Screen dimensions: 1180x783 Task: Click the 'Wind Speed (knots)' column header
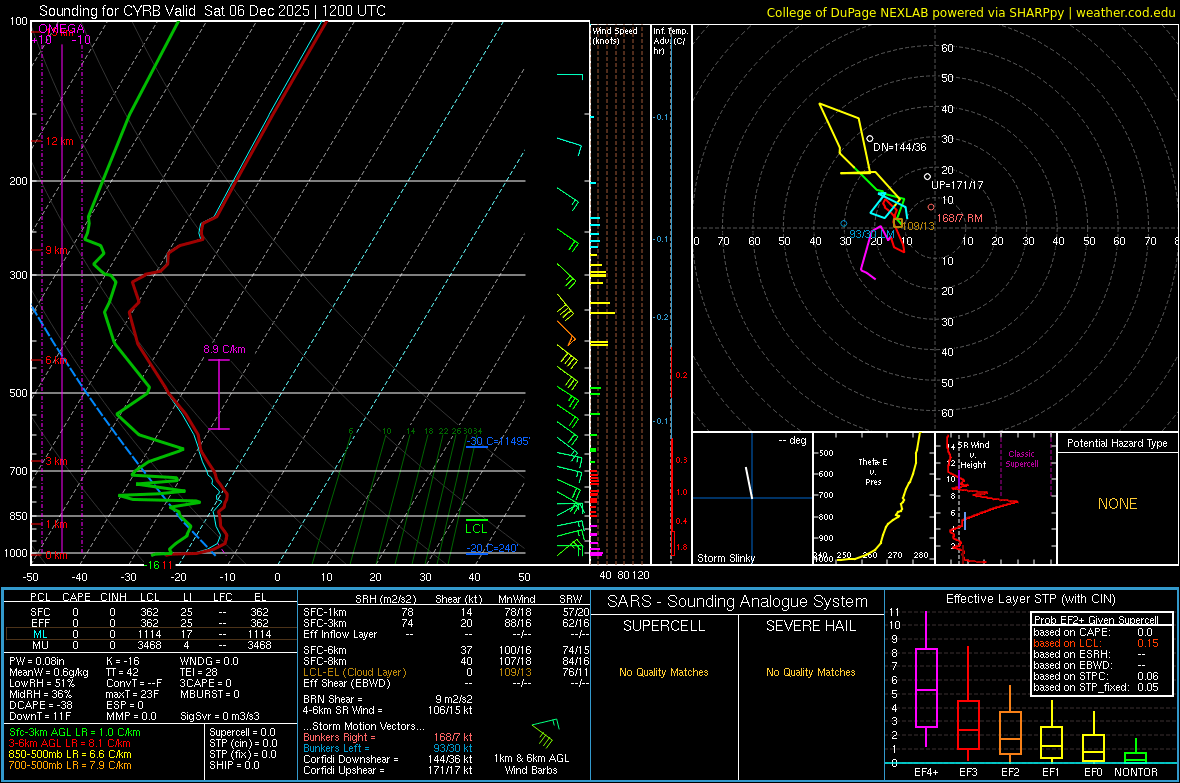pyautogui.click(x=615, y=35)
